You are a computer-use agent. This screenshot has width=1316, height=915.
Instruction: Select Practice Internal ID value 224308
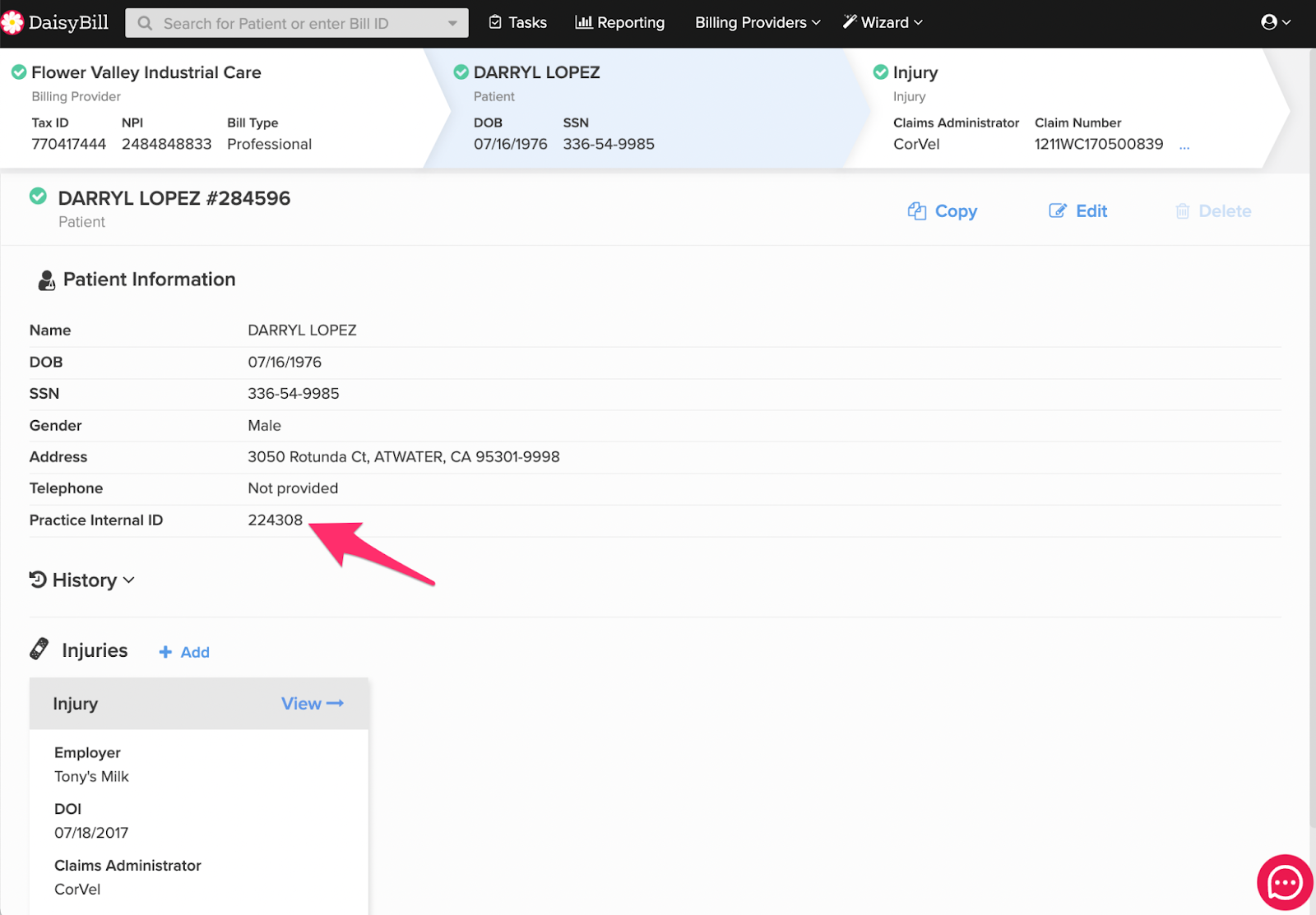point(276,520)
